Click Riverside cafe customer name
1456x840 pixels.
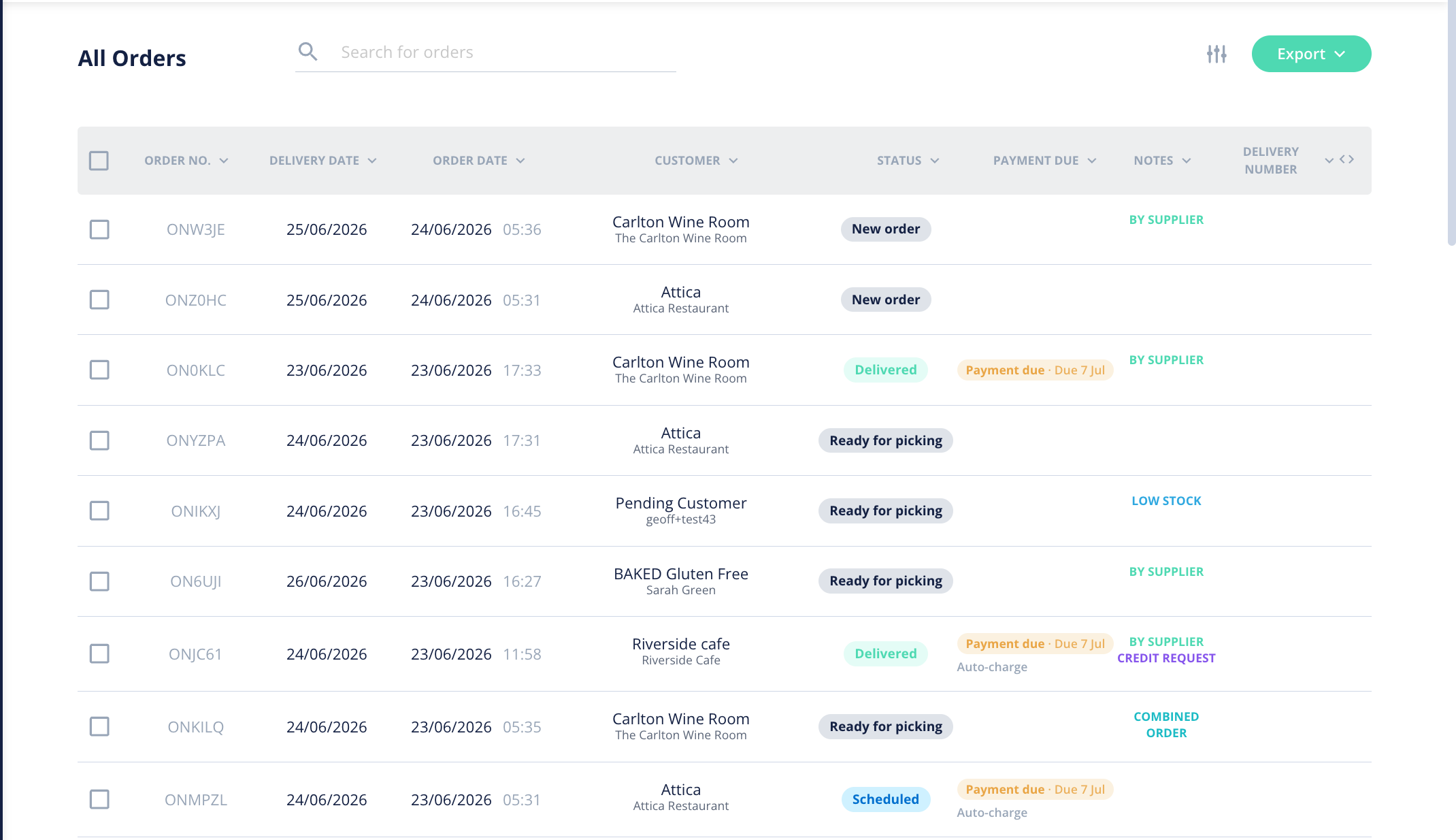(681, 644)
